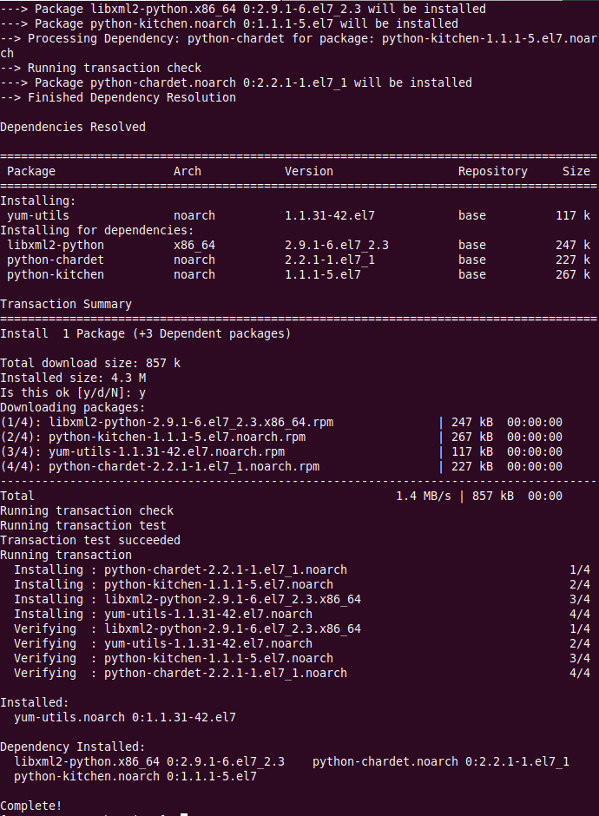Click the 'Installing for dependencies:' line
This screenshot has height=816, width=599.
click(97, 230)
